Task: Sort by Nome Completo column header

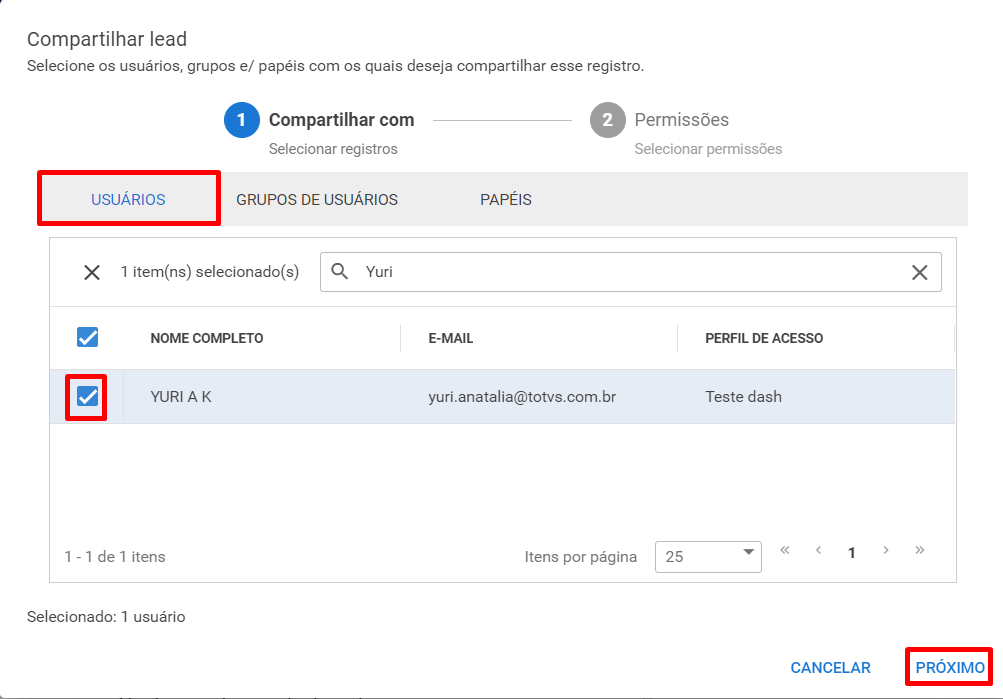Action: tap(207, 338)
